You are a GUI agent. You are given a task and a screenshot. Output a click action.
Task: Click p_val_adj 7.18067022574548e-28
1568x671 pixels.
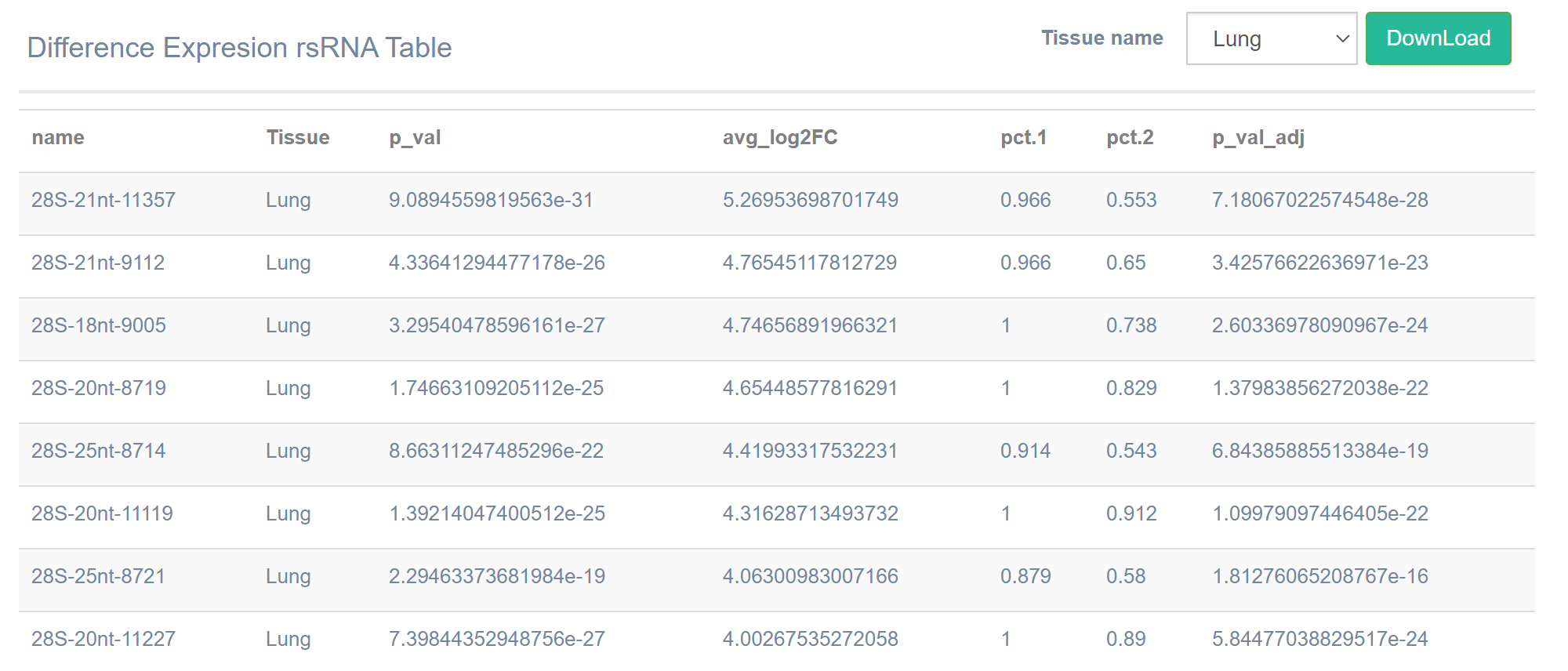pyautogui.click(x=1320, y=200)
